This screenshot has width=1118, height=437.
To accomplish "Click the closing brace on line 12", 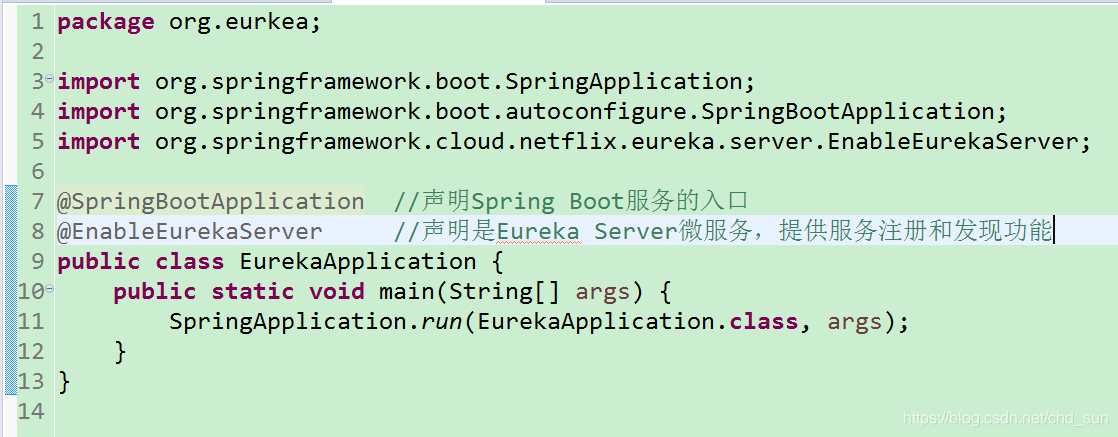I will tap(120, 351).
